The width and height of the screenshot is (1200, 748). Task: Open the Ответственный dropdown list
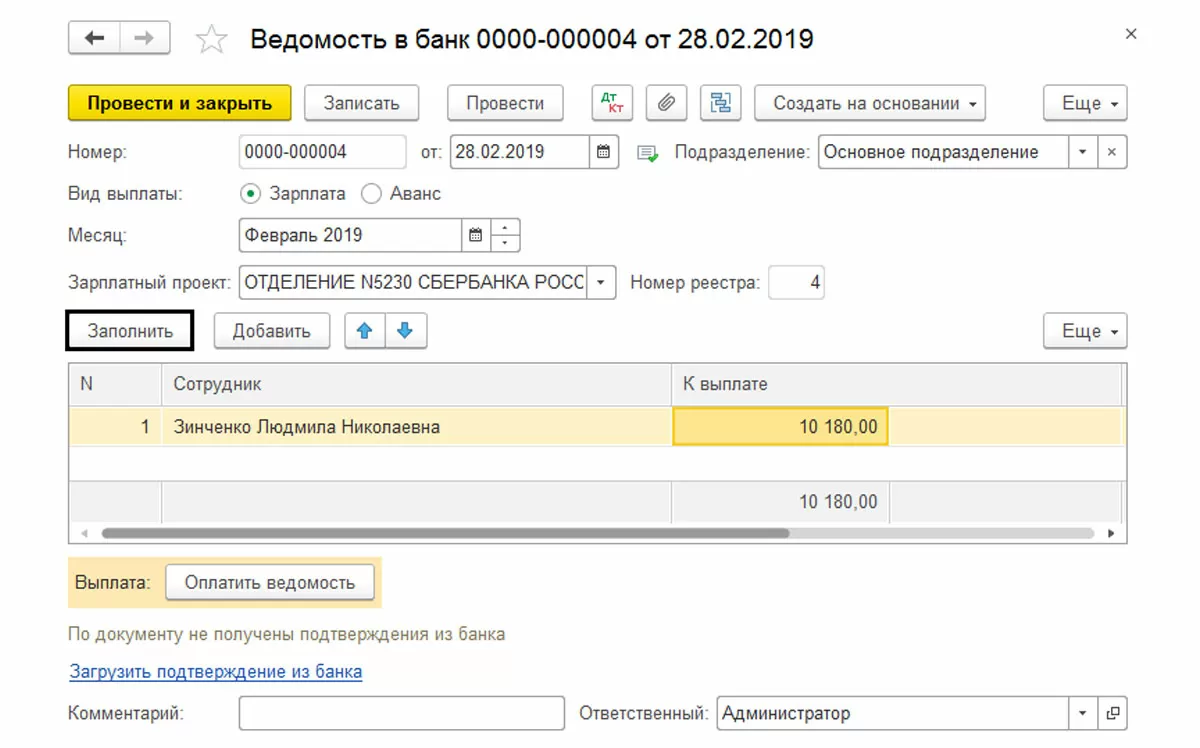pos(1082,714)
